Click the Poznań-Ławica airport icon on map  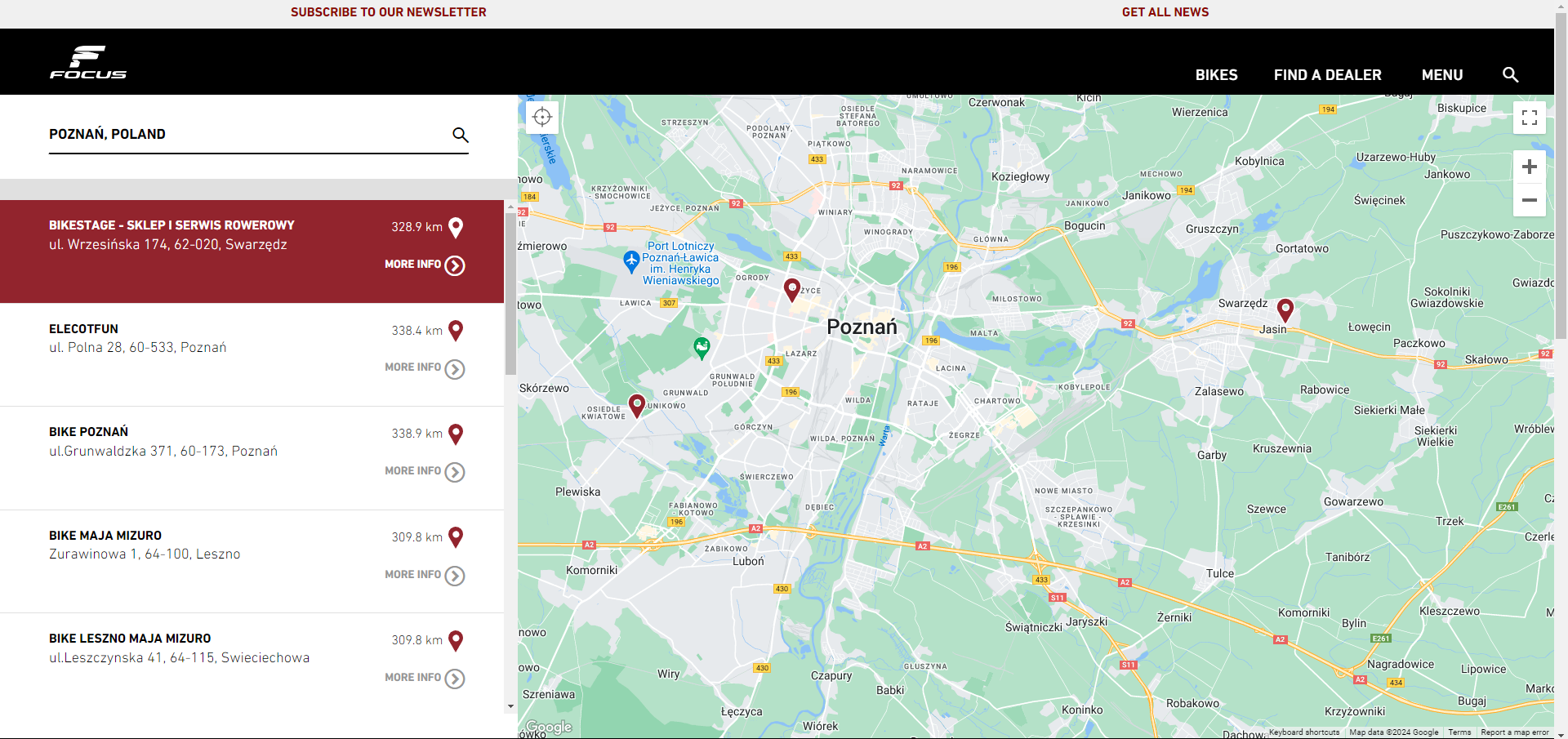pos(631,261)
